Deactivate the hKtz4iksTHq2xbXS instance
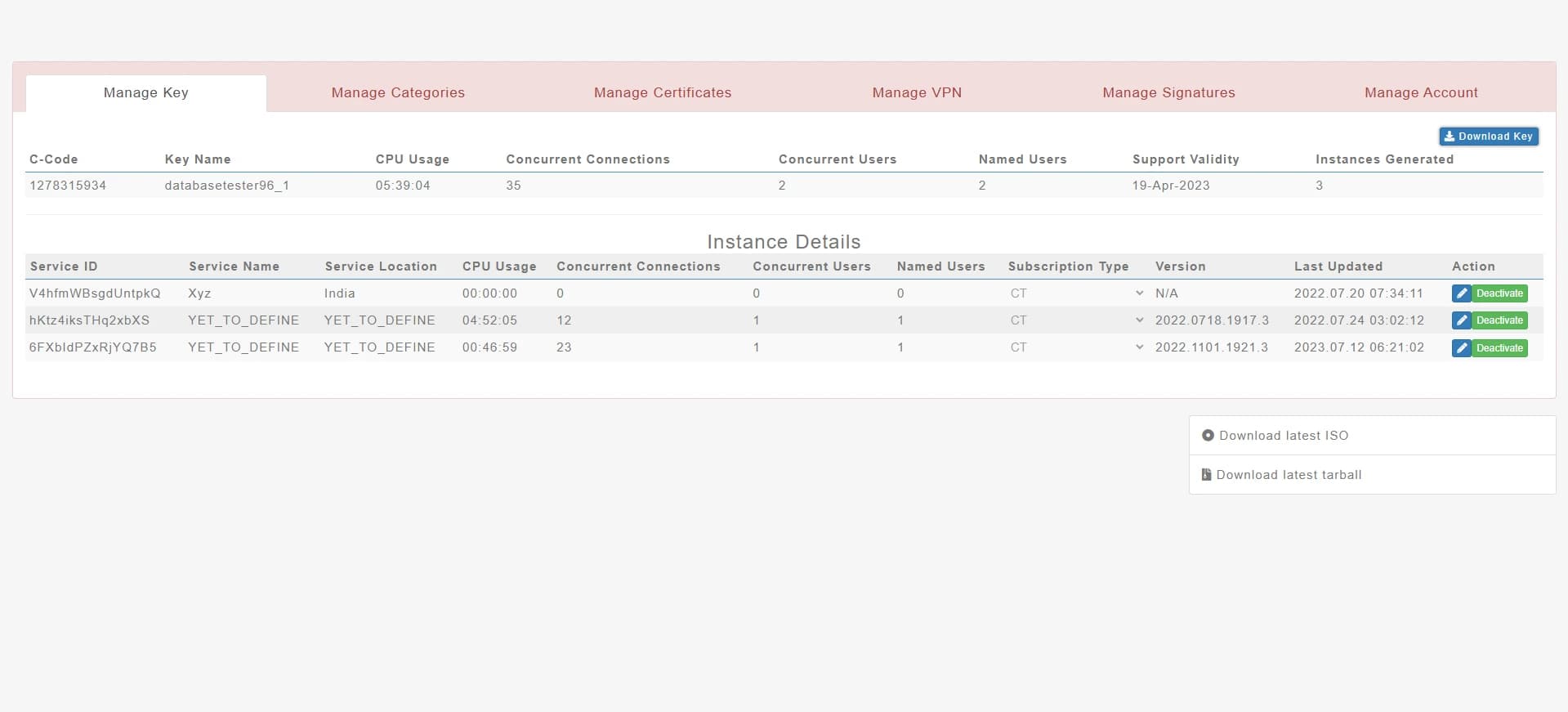This screenshot has width=1568, height=712. point(1499,320)
